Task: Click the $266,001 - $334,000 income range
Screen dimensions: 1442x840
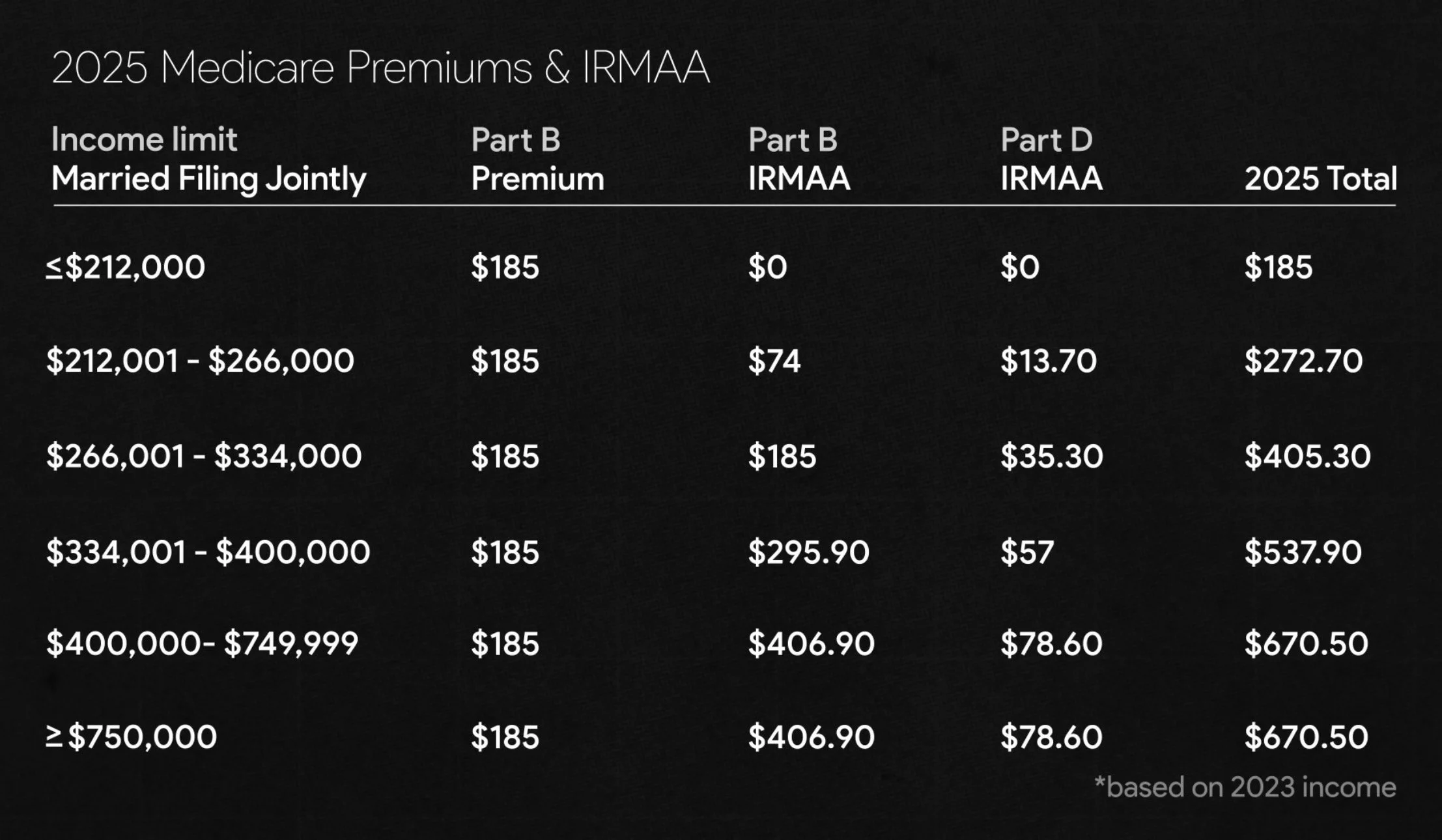Action: pyautogui.click(x=204, y=456)
